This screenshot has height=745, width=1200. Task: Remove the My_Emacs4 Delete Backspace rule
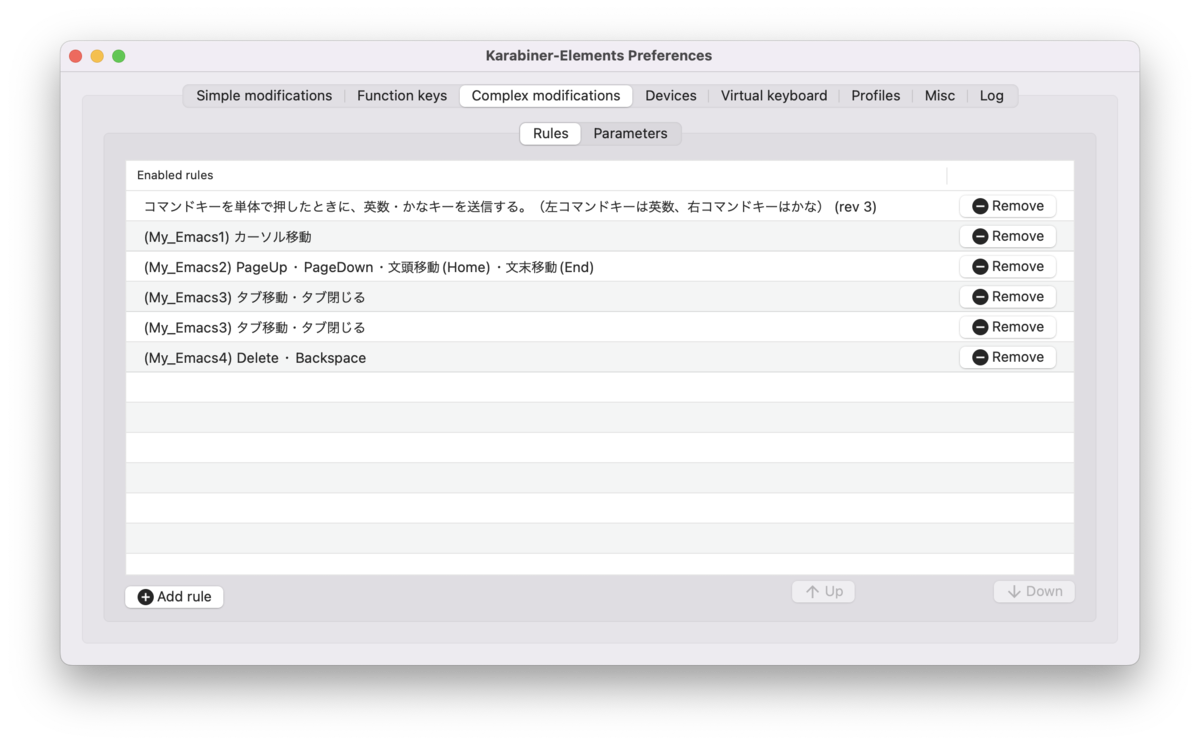(x=1008, y=357)
